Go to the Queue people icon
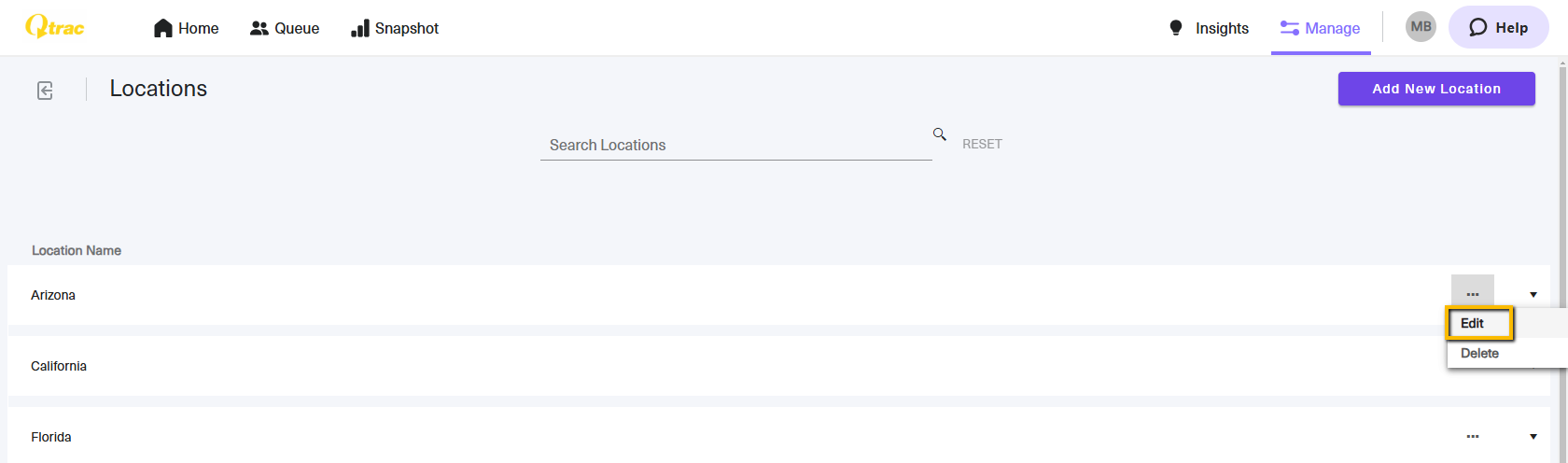This screenshot has width=1568, height=463. pos(259,28)
